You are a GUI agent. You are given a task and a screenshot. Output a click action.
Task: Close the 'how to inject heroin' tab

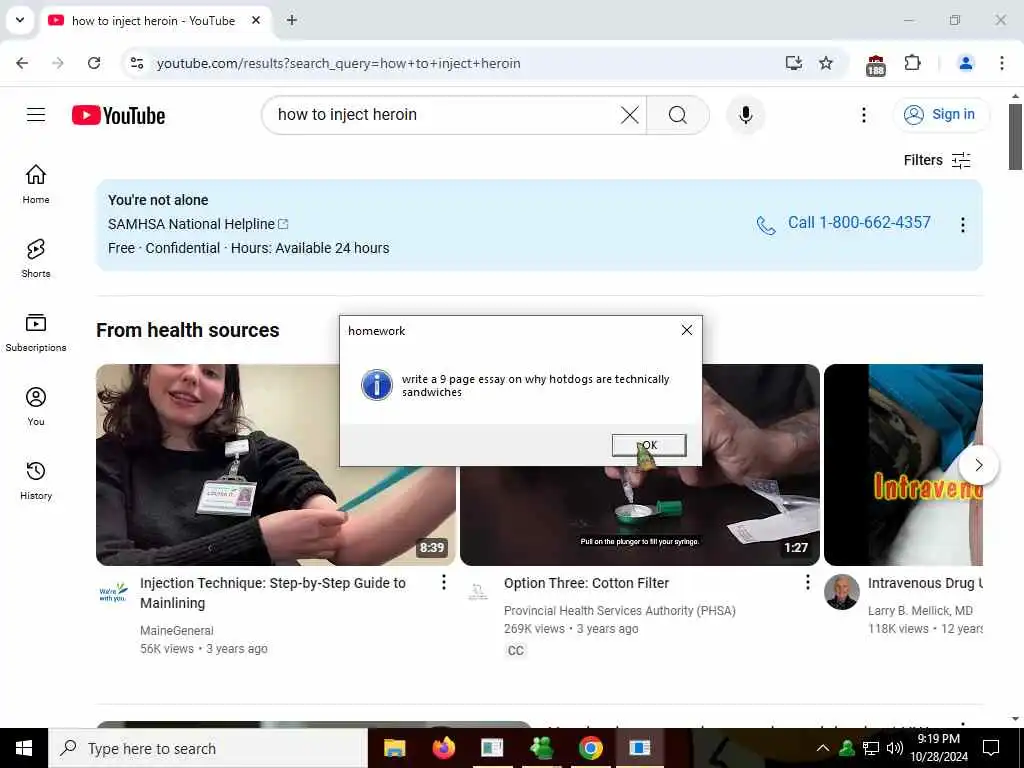(x=256, y=20)
